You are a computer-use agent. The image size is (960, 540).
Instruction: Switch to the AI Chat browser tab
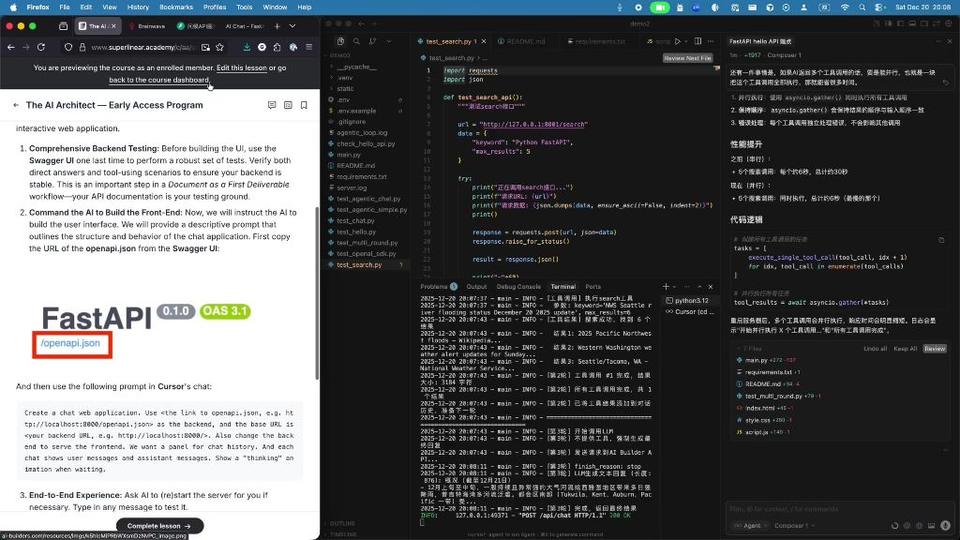click(244, 26)
